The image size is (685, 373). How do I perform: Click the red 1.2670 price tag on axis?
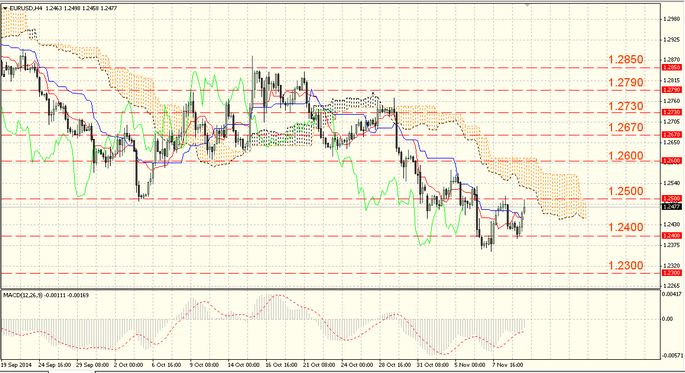tap(672, 135)
